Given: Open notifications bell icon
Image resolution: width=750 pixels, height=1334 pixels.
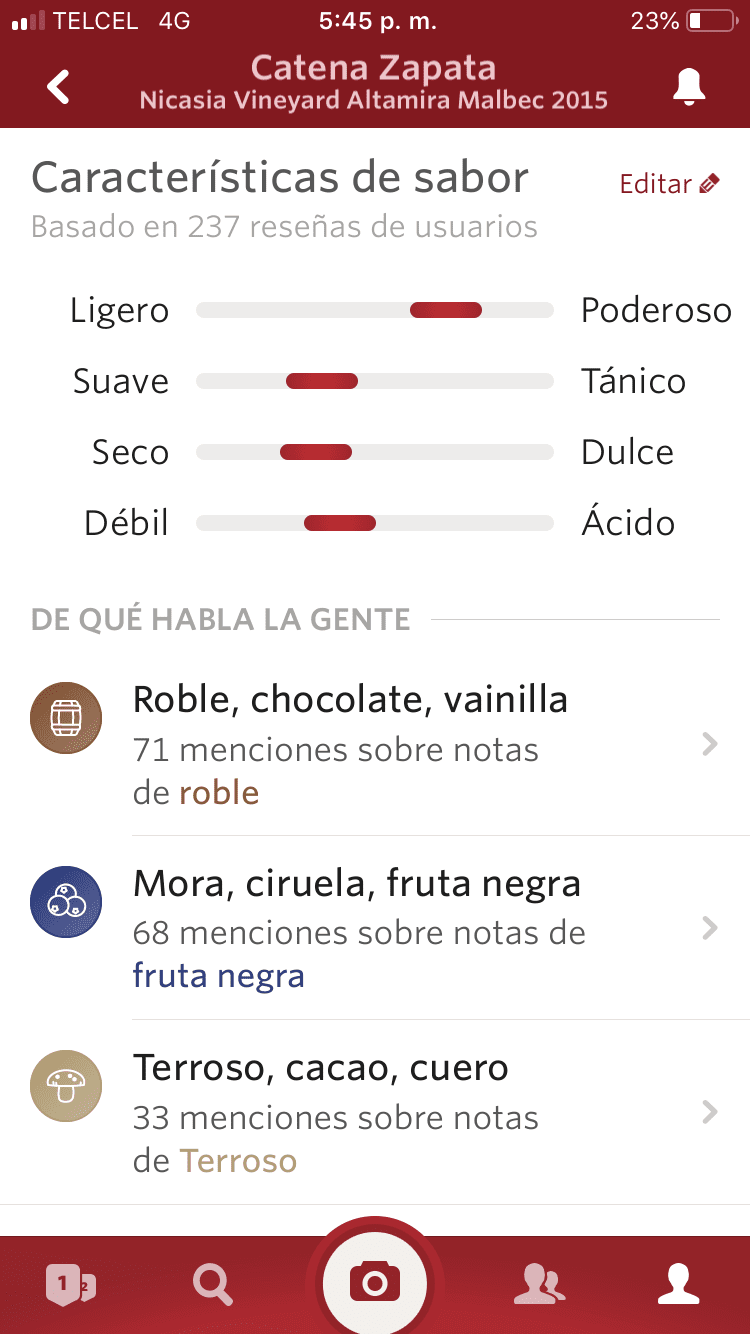Looking at the screenshot, I should 689,87.
